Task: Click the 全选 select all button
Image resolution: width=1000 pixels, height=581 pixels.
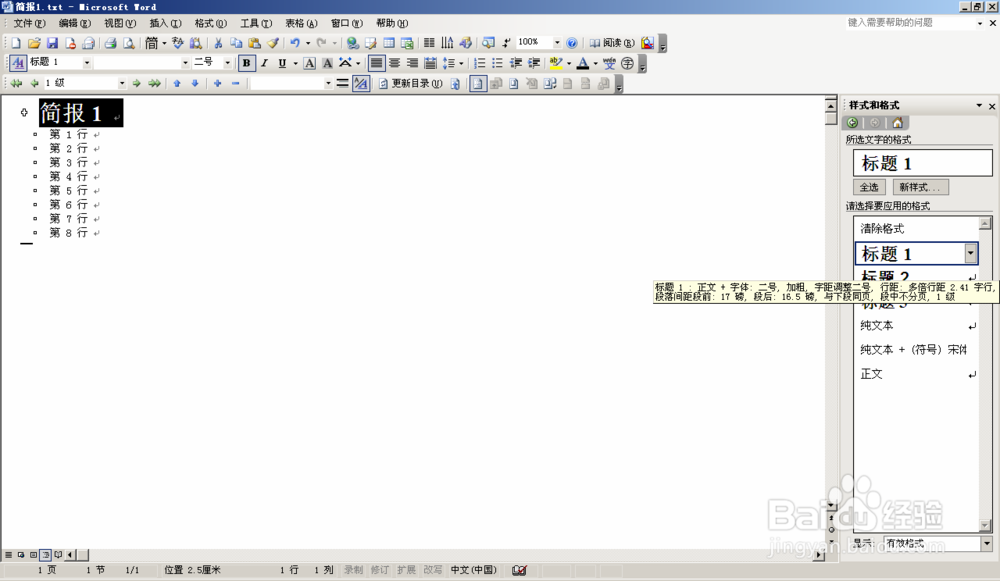Action: [869, 187]
